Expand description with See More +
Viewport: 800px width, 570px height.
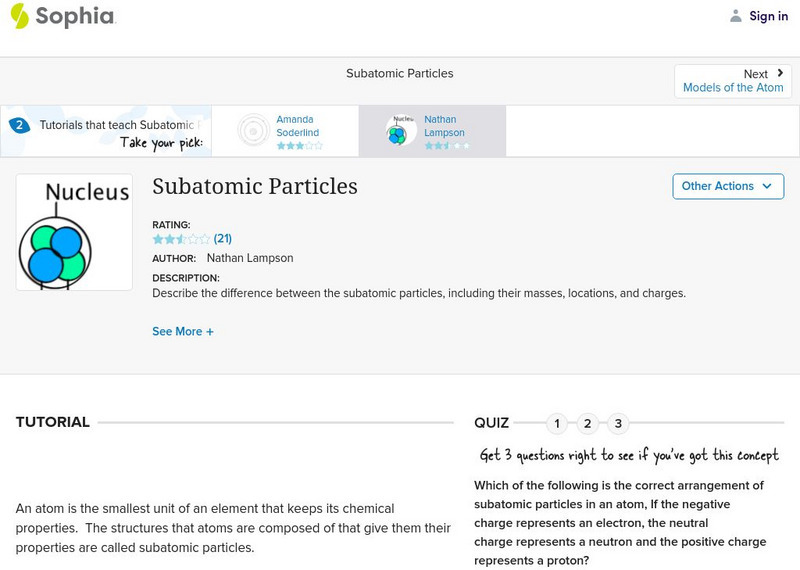pyautogui.click(x=183, y=331)
